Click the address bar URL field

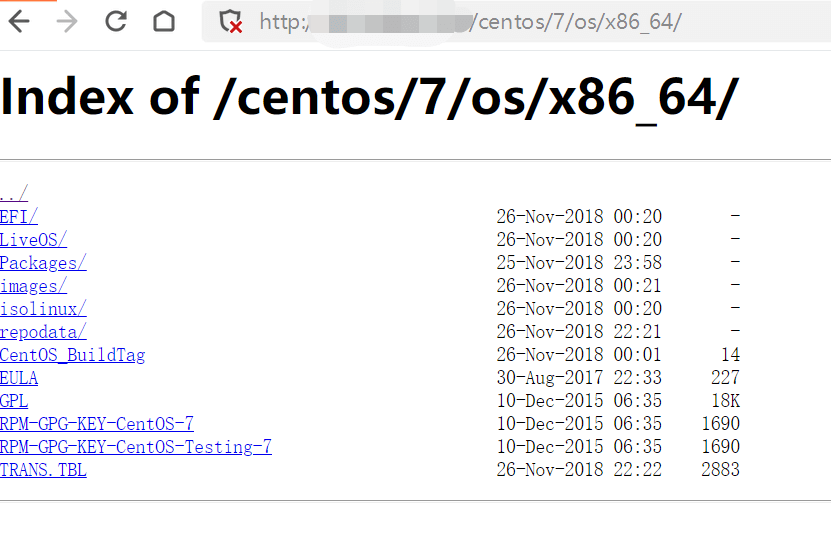click(x=520, y=21)
